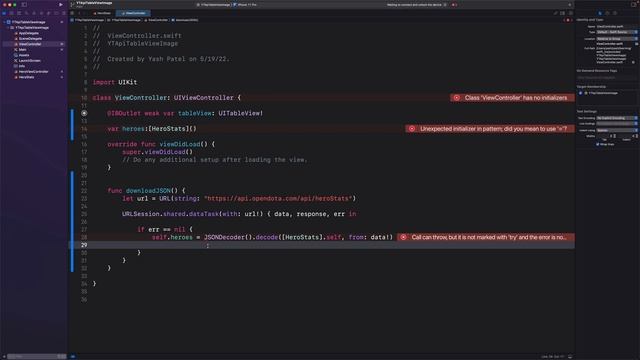The image size is (640, 360).
Task: Click downloadJSON() item in jump bar
Action: pos(185,20)
